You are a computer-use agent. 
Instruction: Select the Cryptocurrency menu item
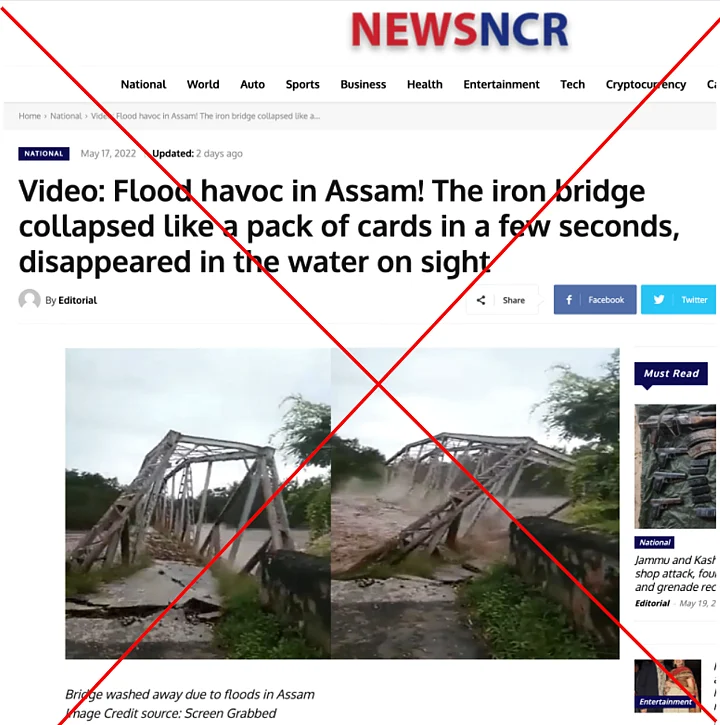point(646,84)
